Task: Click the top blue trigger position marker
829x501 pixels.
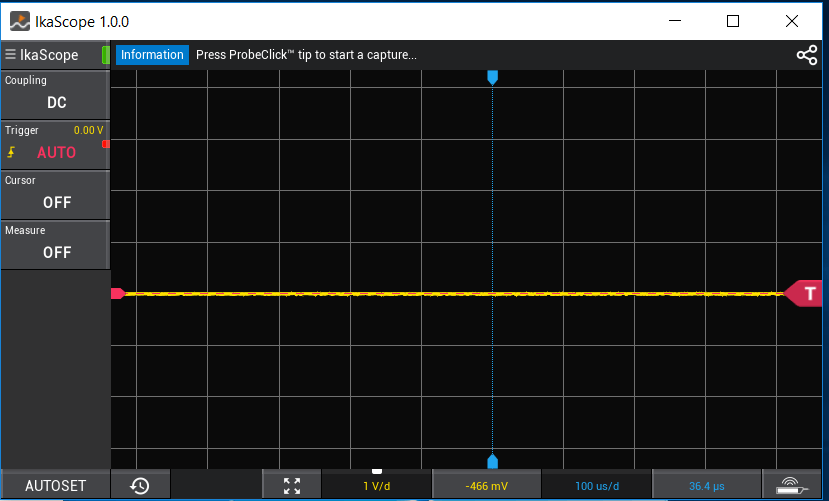Action: tap(492, 77)
